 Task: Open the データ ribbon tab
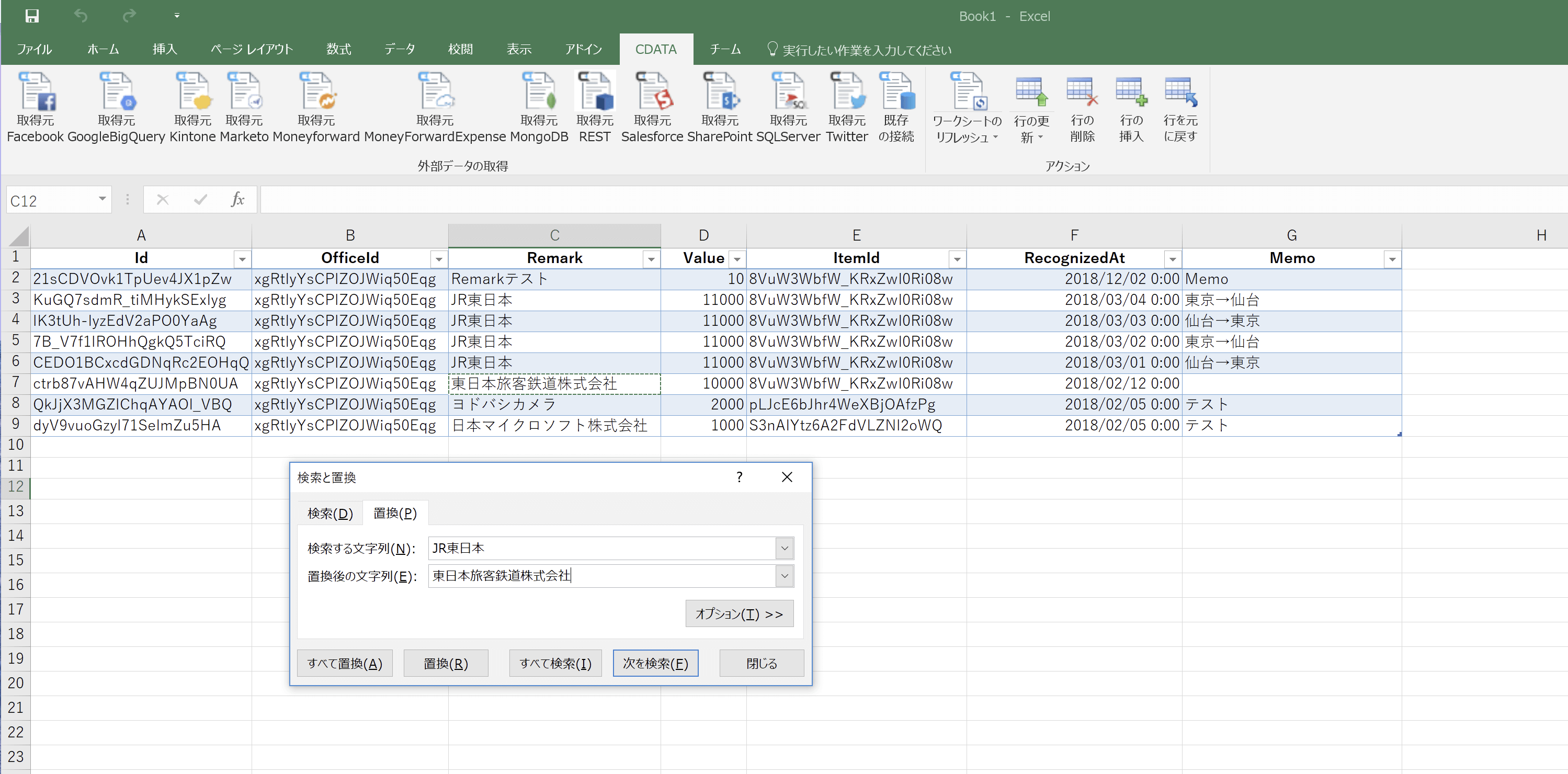[x=399, y=49]
